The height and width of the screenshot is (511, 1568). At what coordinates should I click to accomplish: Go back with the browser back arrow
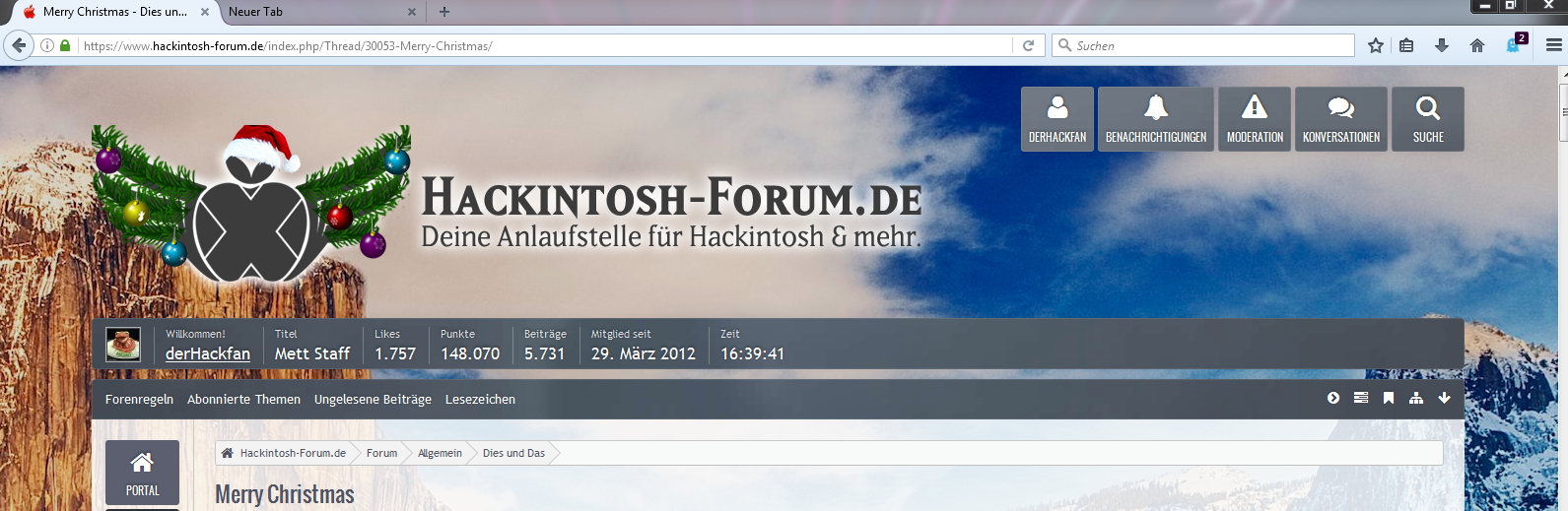pos(19,45)
